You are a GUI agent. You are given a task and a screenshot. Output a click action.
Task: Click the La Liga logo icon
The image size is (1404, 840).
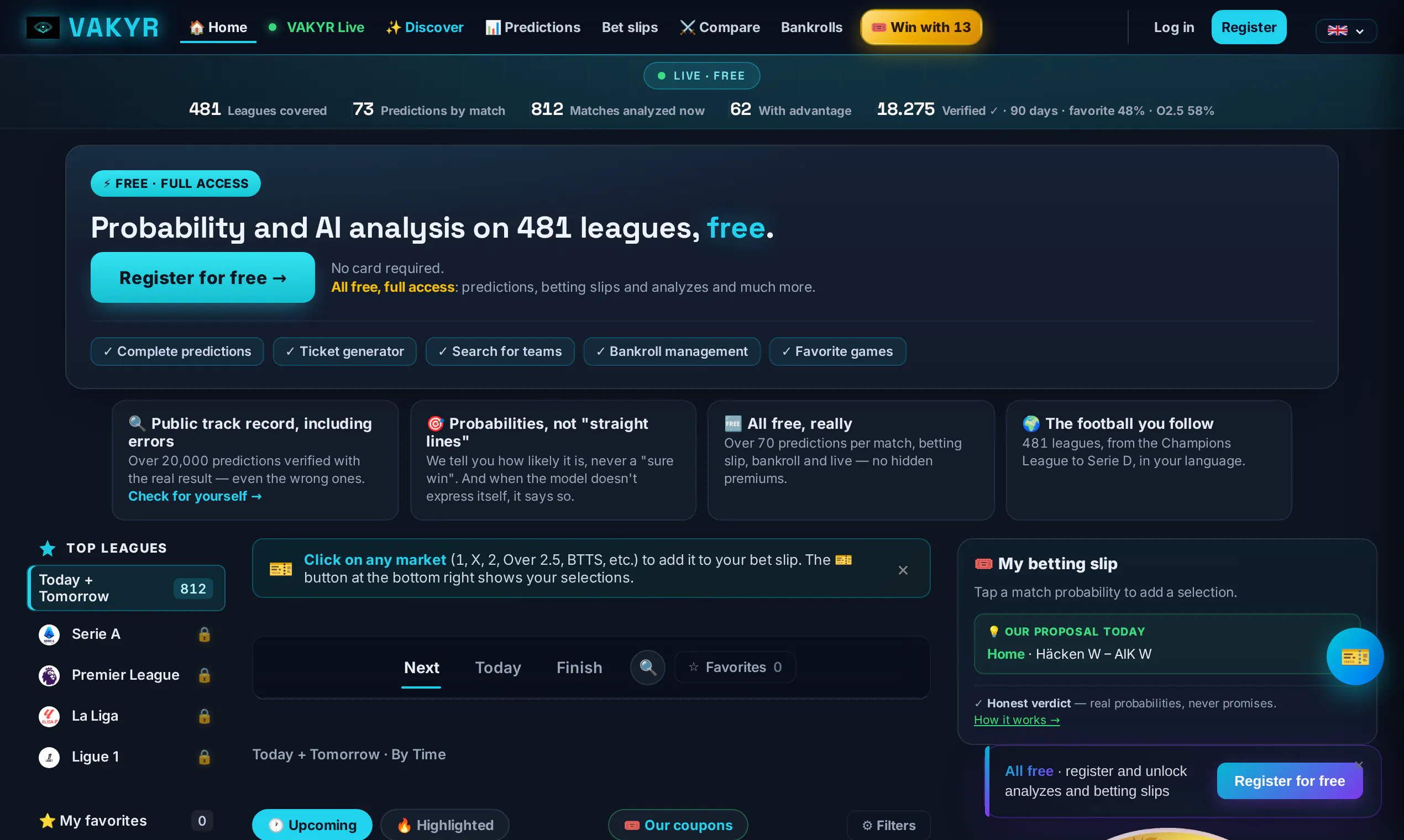[x=49, y=716]
